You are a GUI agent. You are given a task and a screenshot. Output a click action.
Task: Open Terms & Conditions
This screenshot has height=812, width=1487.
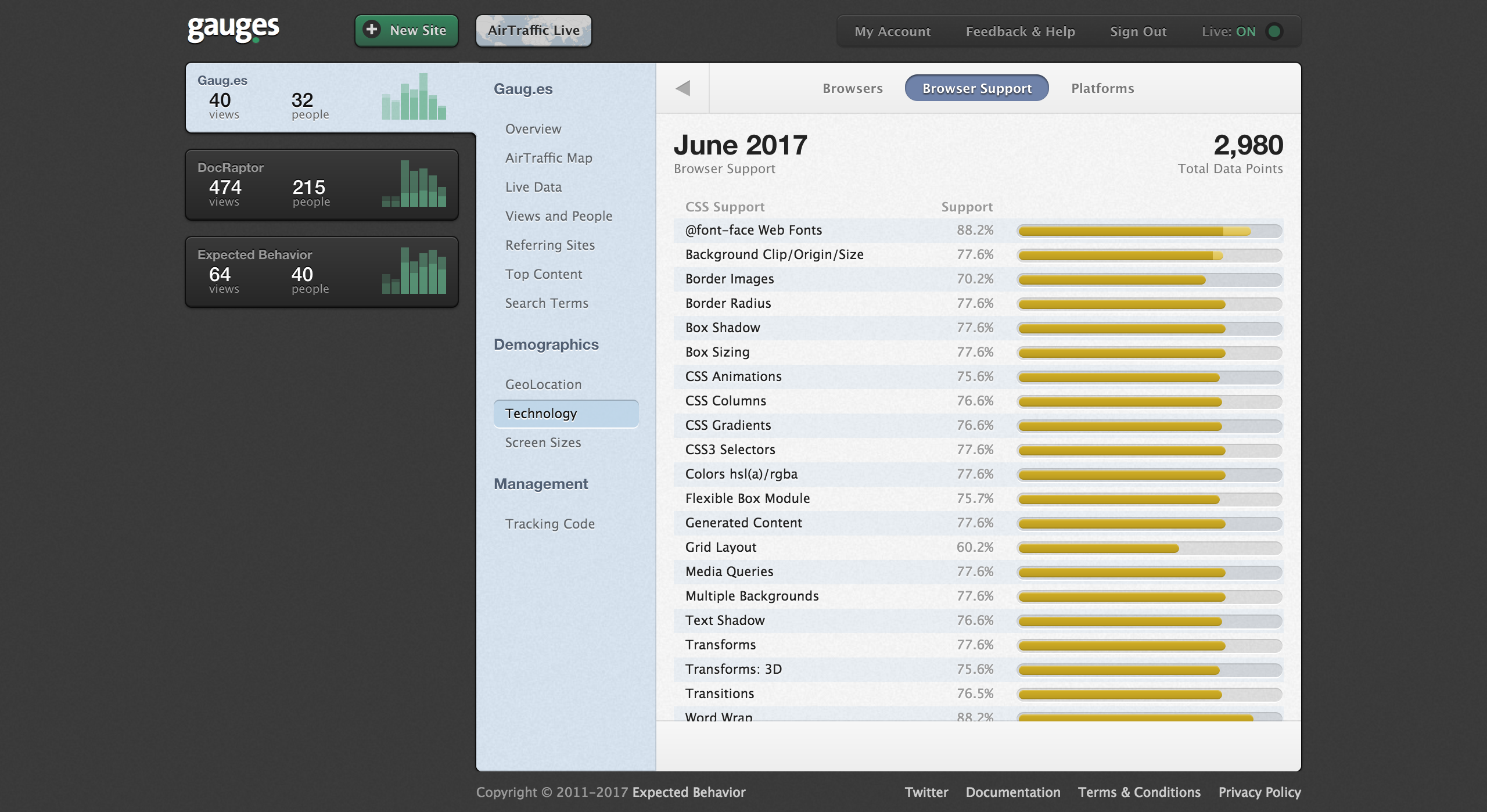1138,792
